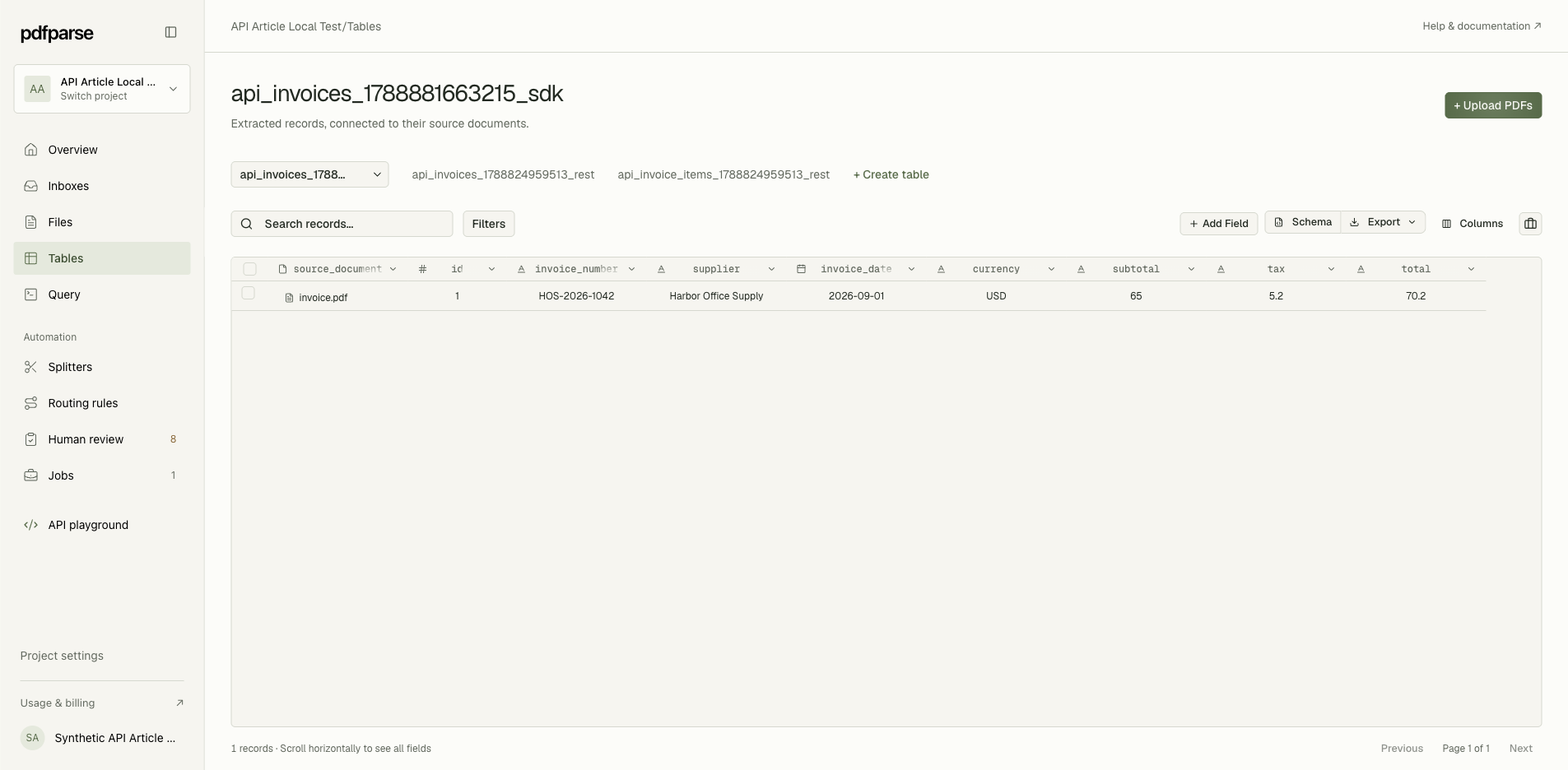Open the api_invoices_1788... table selector
The height and width of the screenshot is (770, 1568).
309,174
